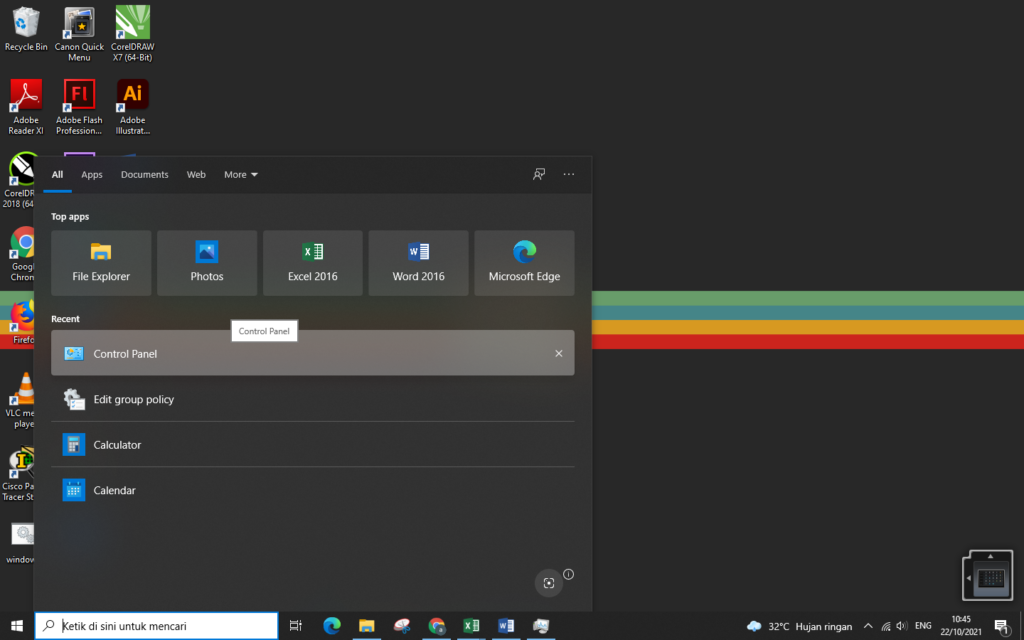
Task: Activate search with a screenshot icon
Action: click(x=548, y=583)
